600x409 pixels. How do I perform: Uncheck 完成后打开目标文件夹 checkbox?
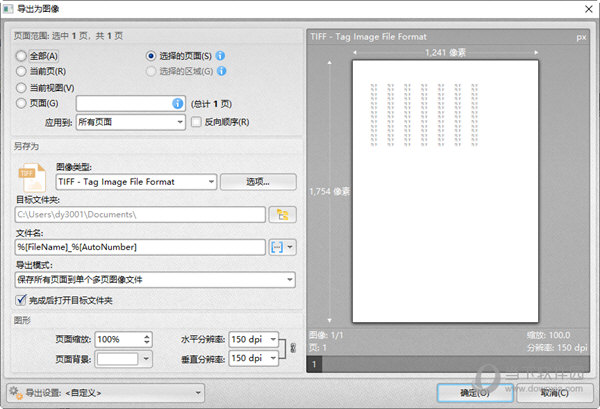(x=21, y=300)
